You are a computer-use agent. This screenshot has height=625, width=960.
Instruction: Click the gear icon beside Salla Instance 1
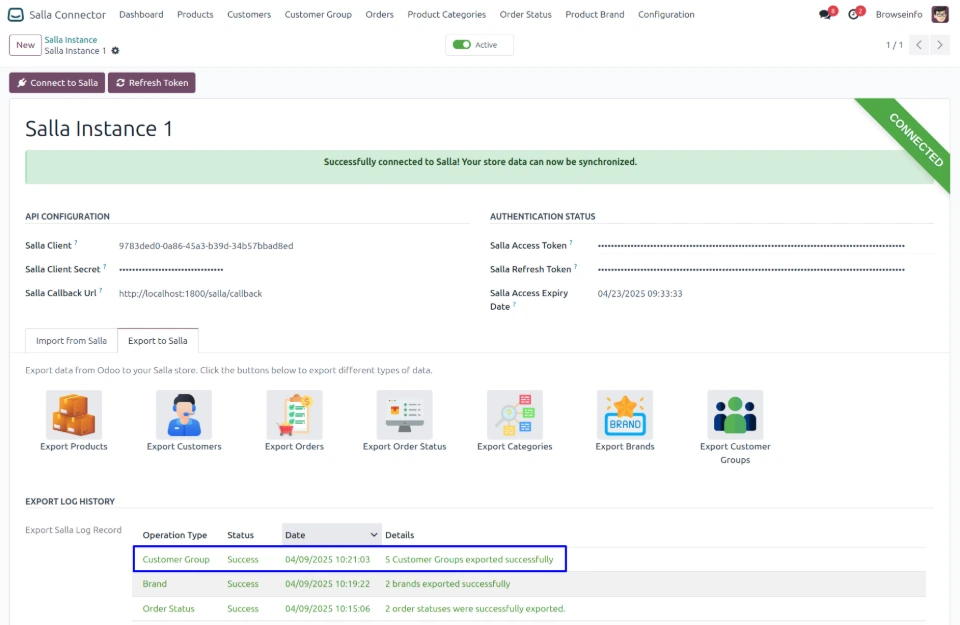coord(116,51)
